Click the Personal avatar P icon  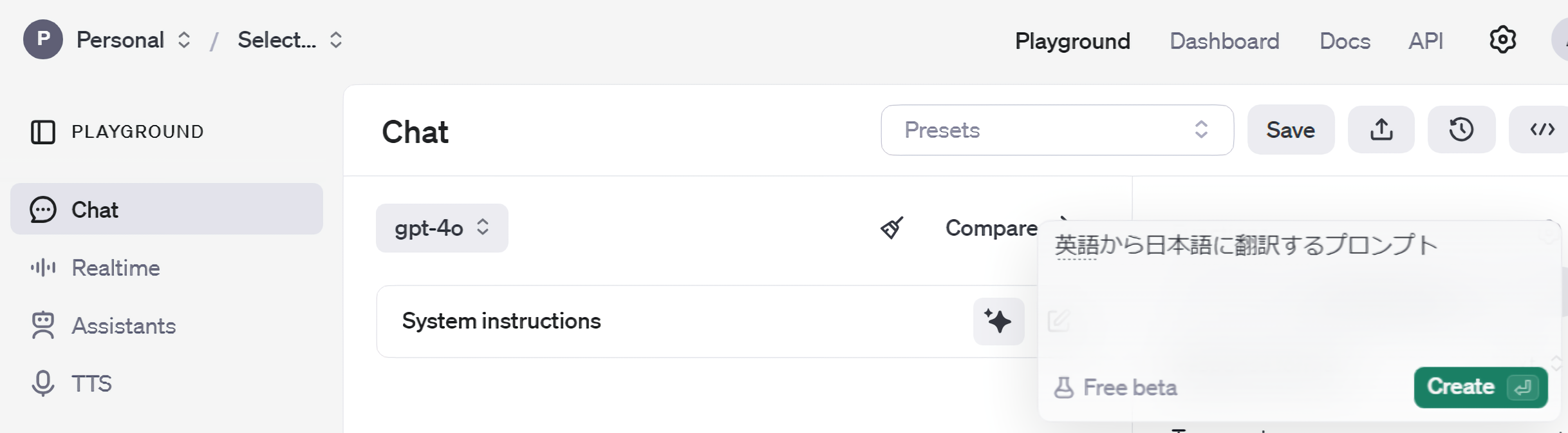click(x=43, y=40)
